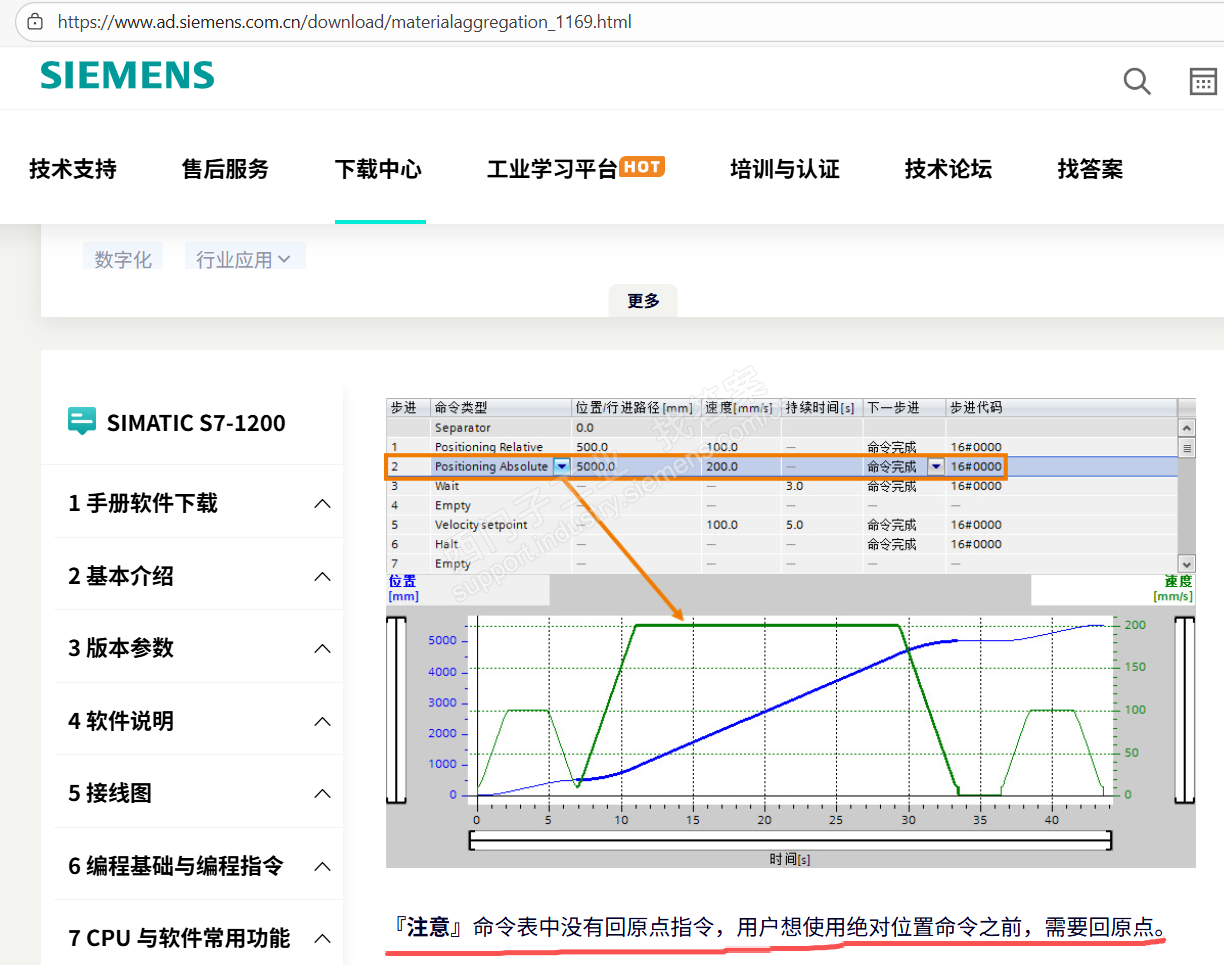Click the command table scrollbar thumb
Screen dimensions: 1224x965
pos(1186,448)
